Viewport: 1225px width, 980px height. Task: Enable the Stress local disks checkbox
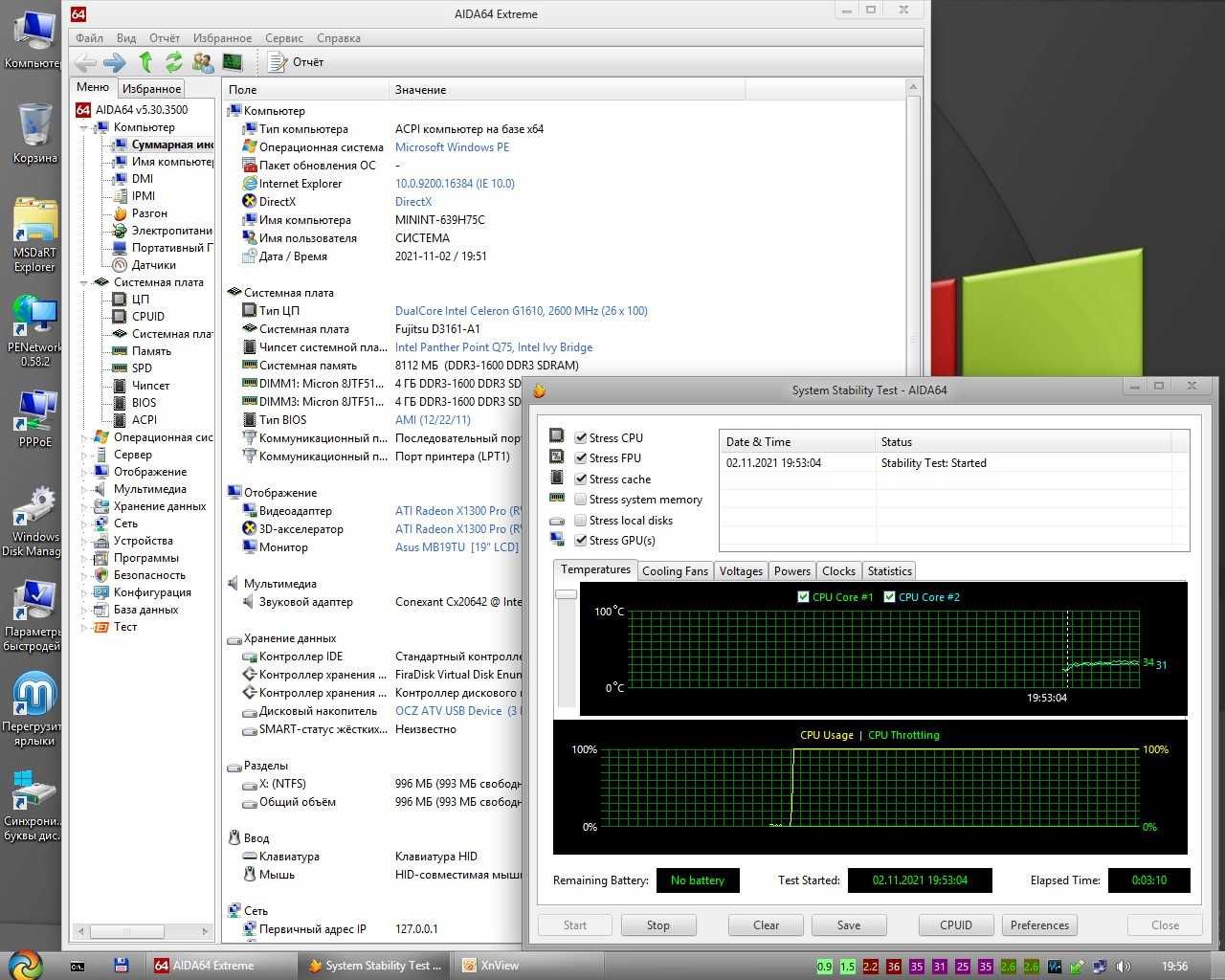580,521
